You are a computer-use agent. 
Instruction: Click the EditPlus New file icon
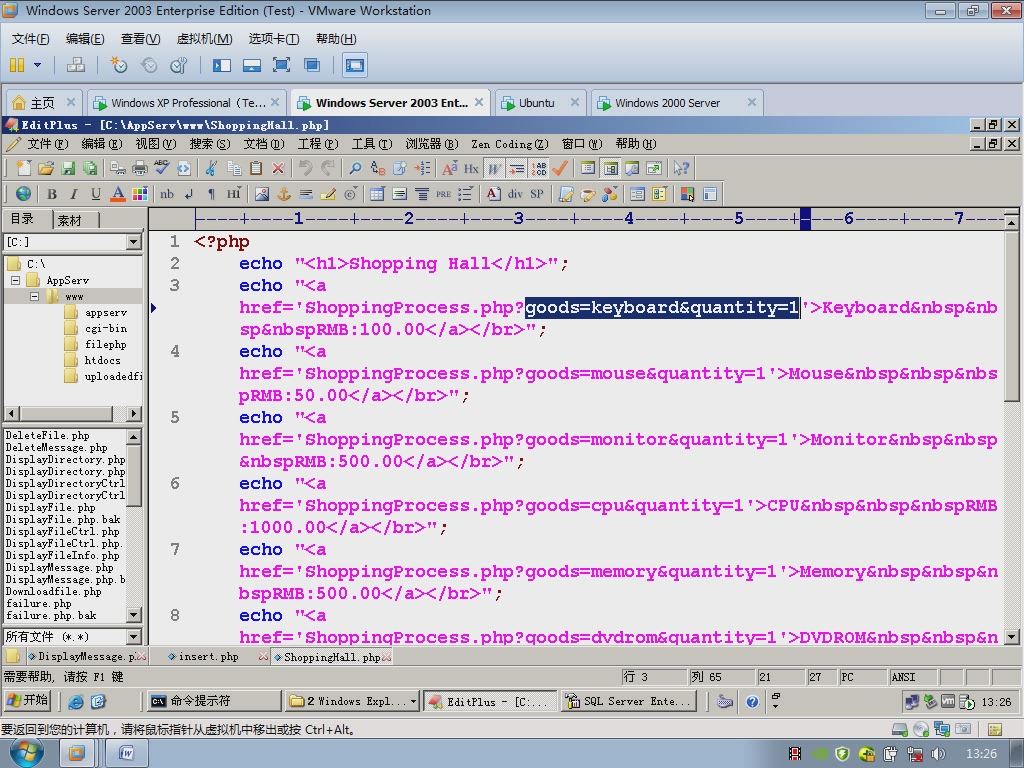(24, 168)
